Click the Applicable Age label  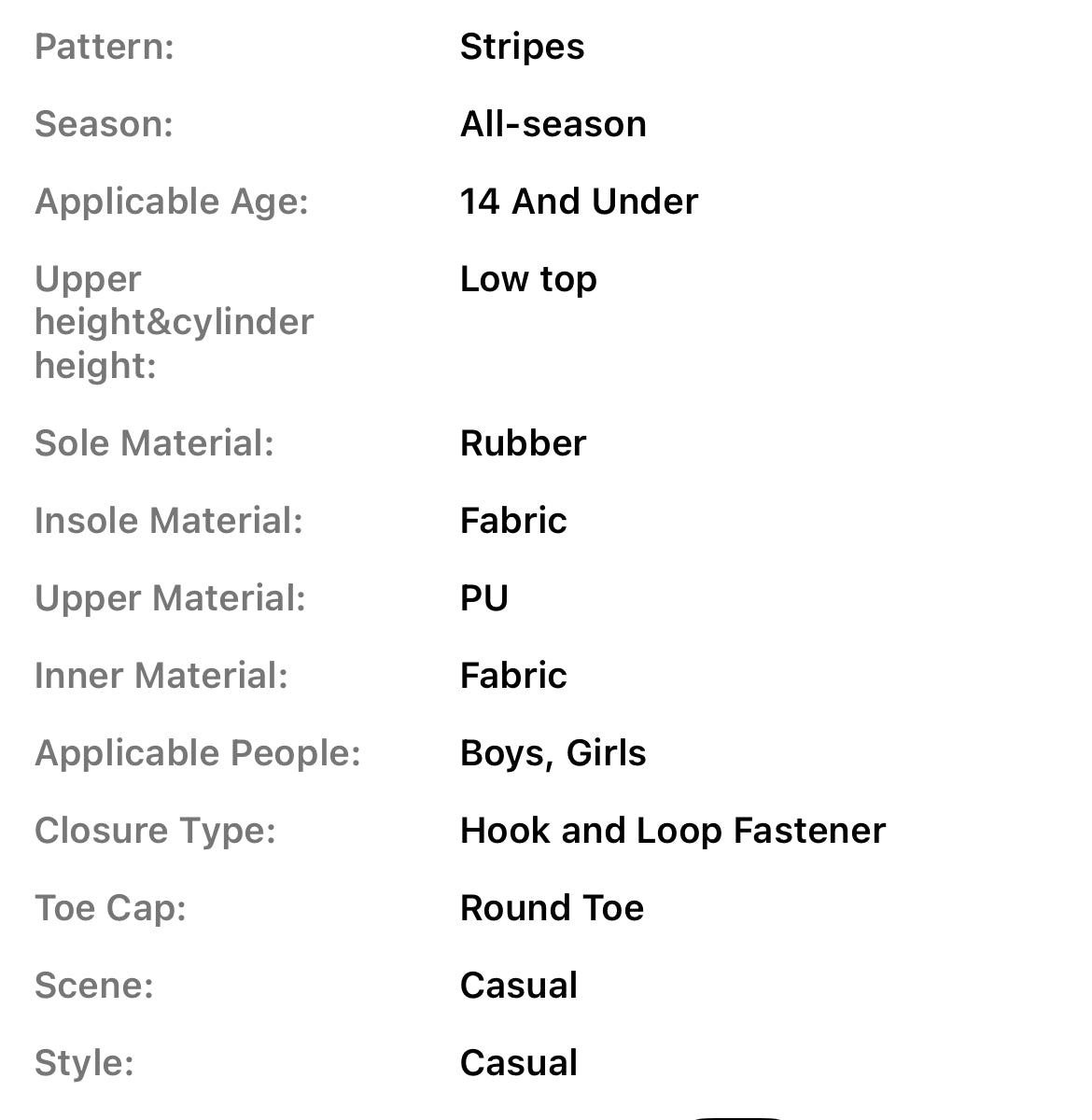[172, 202]
